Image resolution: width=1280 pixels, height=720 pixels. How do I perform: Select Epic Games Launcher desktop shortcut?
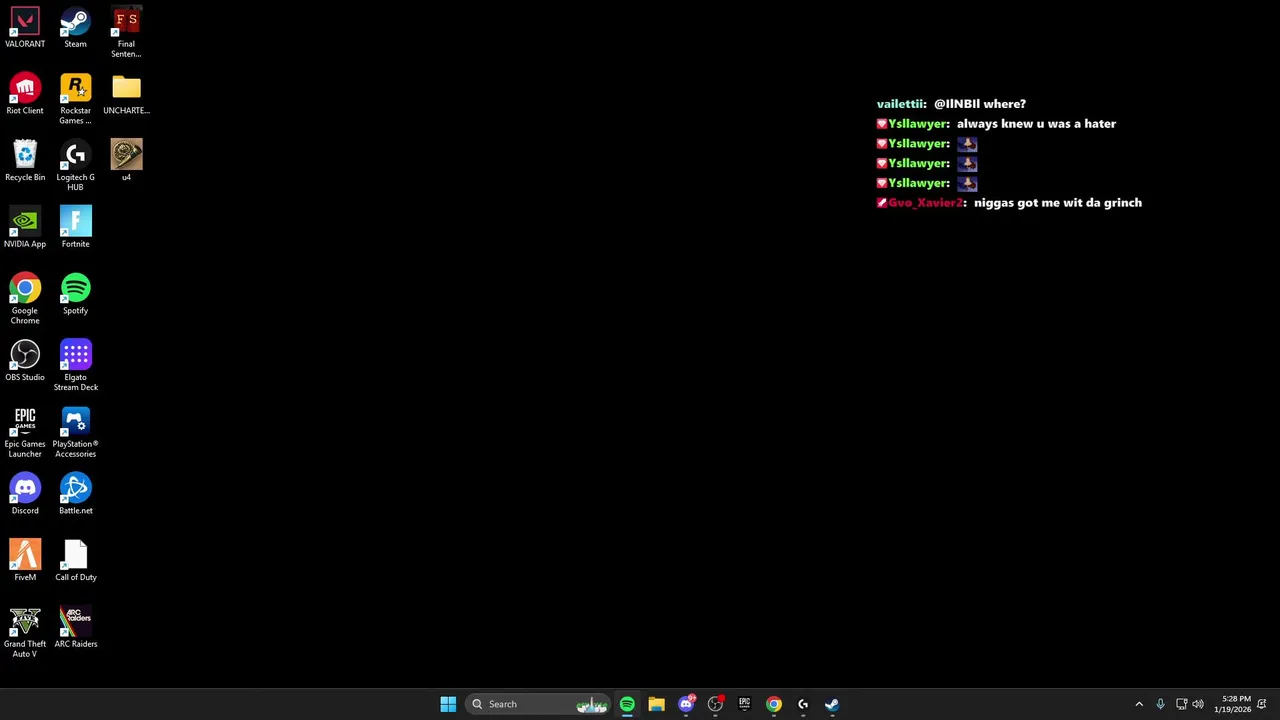click(x=25, y=433)
